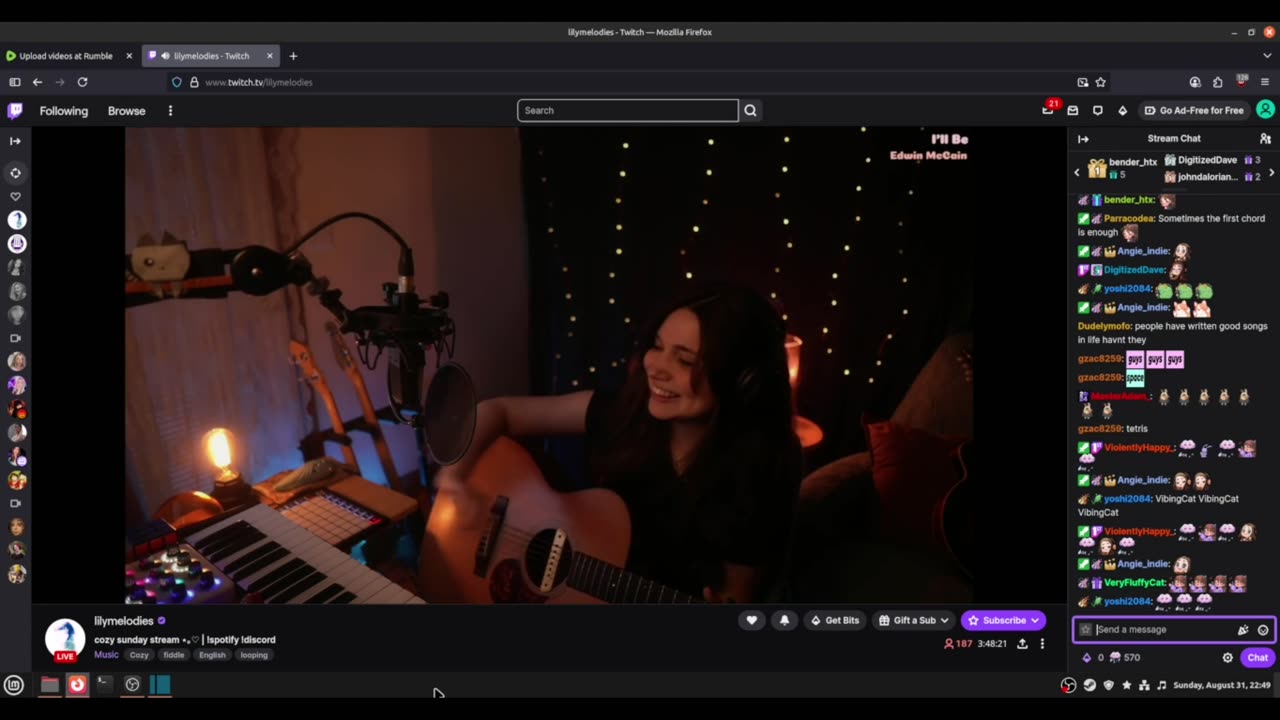Open the channel points 570 balance

(1125, 657)
